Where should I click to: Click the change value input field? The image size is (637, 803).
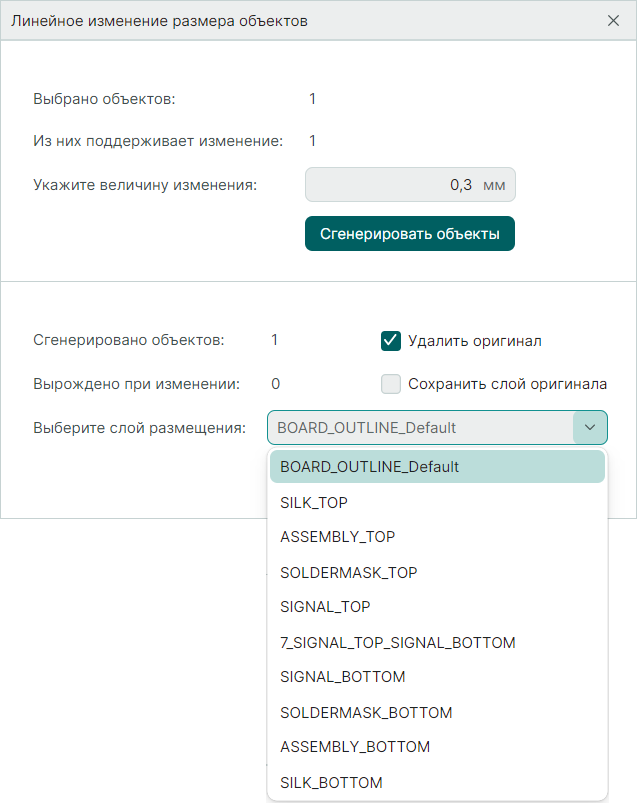[x=400, y=185]
